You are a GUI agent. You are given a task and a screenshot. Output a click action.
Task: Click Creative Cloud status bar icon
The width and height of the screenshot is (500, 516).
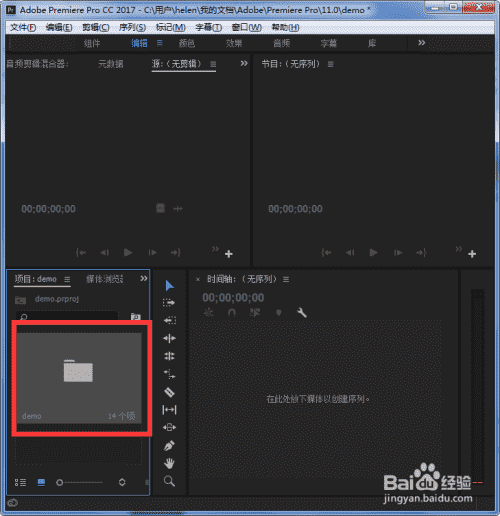click(12, 502)
